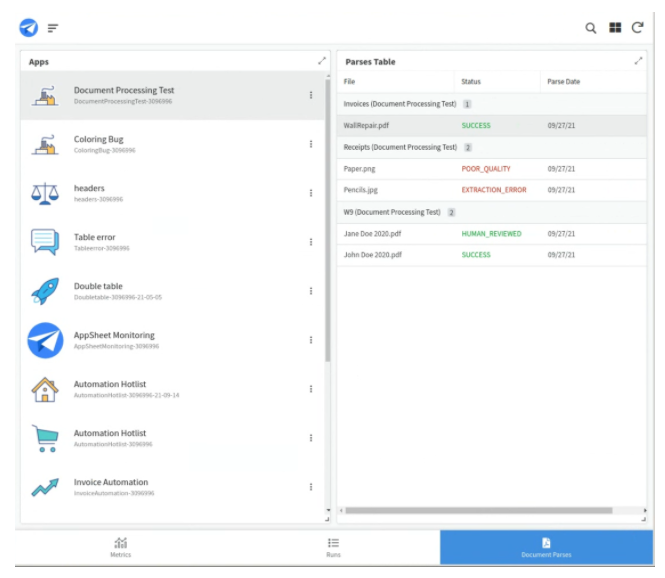665x578 pixels.
Task: Open the Pencils.jpg parse row
Action: pyautogui.click(x=492, y=190)
